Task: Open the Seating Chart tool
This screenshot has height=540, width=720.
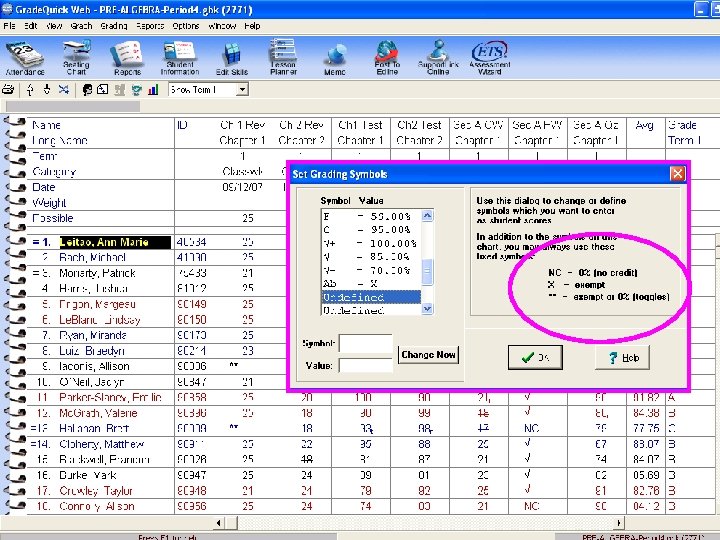Action: 76,58
